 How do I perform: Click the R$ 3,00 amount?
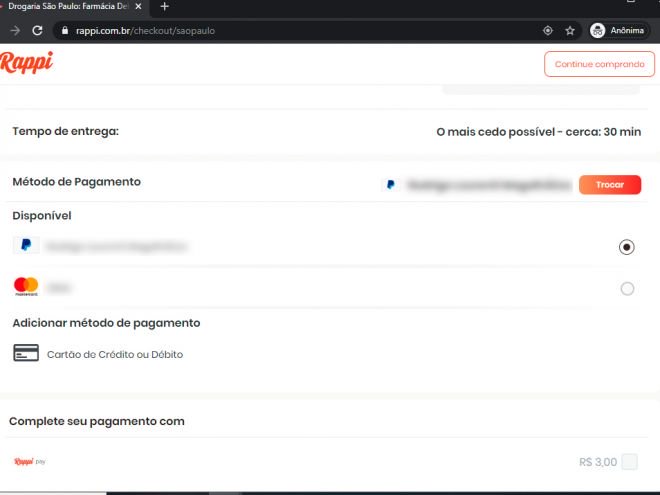point(598,462)
